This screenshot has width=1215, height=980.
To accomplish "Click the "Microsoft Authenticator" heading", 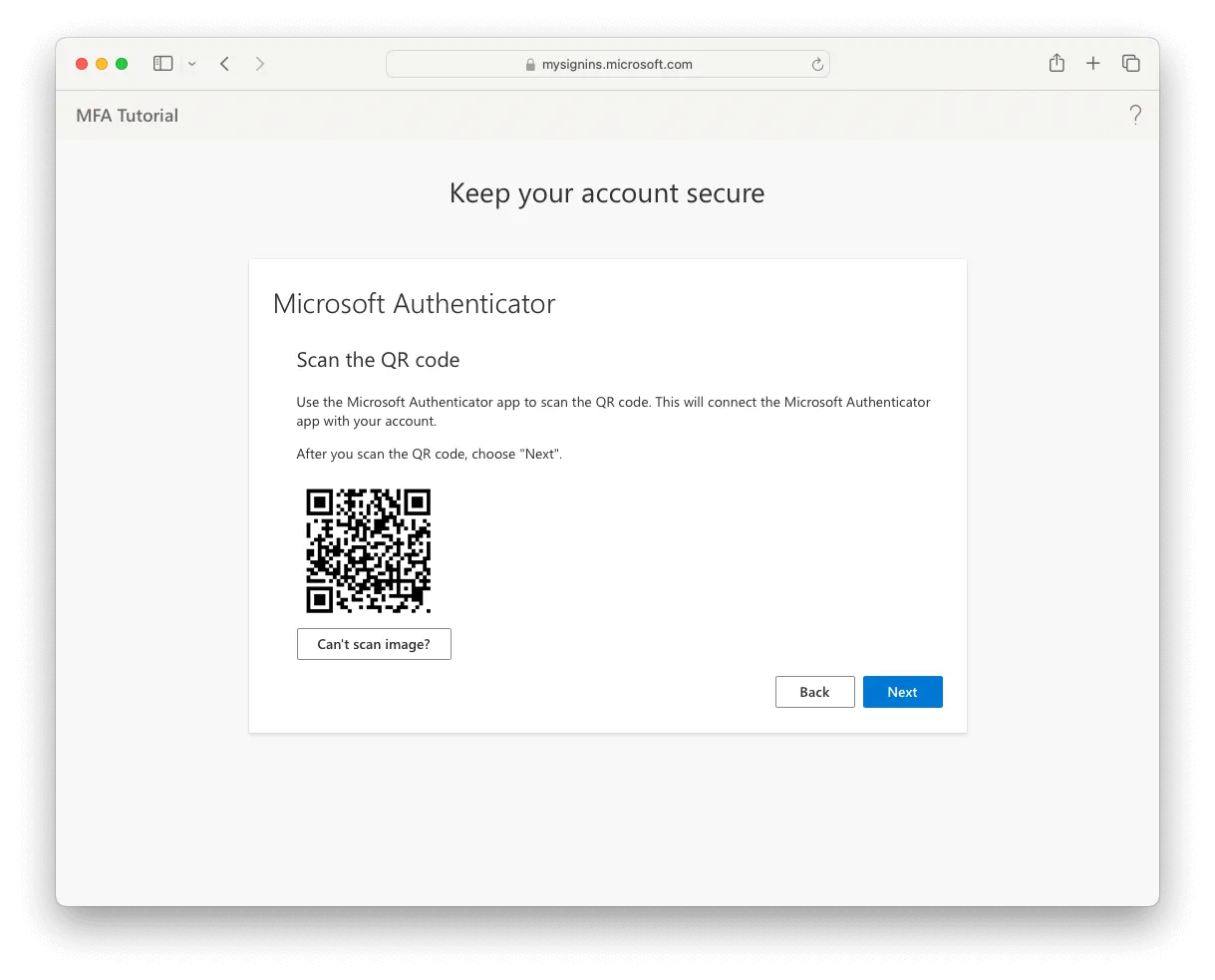I will 415,304.
